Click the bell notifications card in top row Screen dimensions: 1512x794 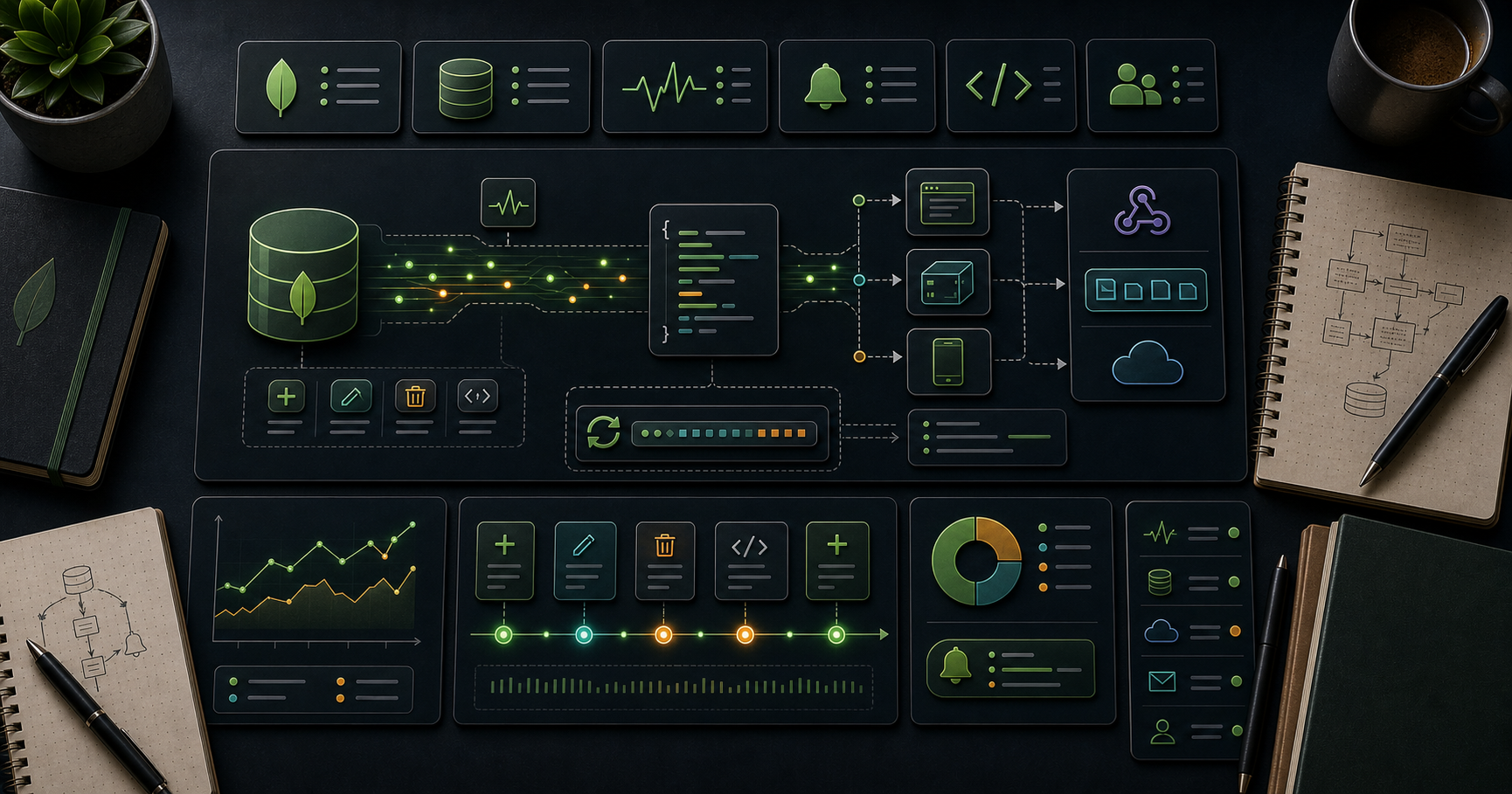pyautogui.click(x=857, y=86)
